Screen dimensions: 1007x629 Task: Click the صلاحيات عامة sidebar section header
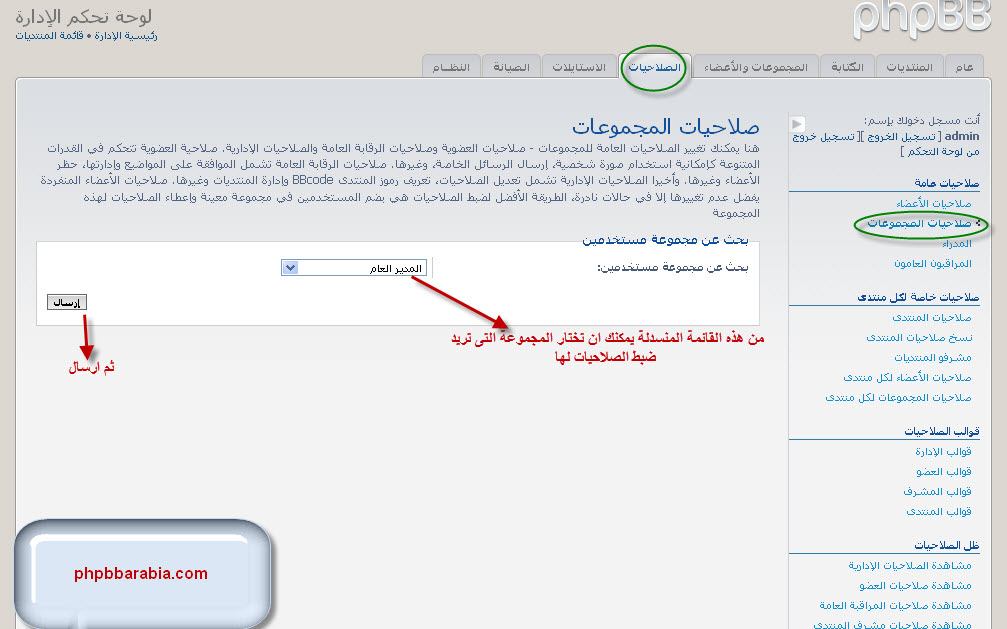point(947,183)
